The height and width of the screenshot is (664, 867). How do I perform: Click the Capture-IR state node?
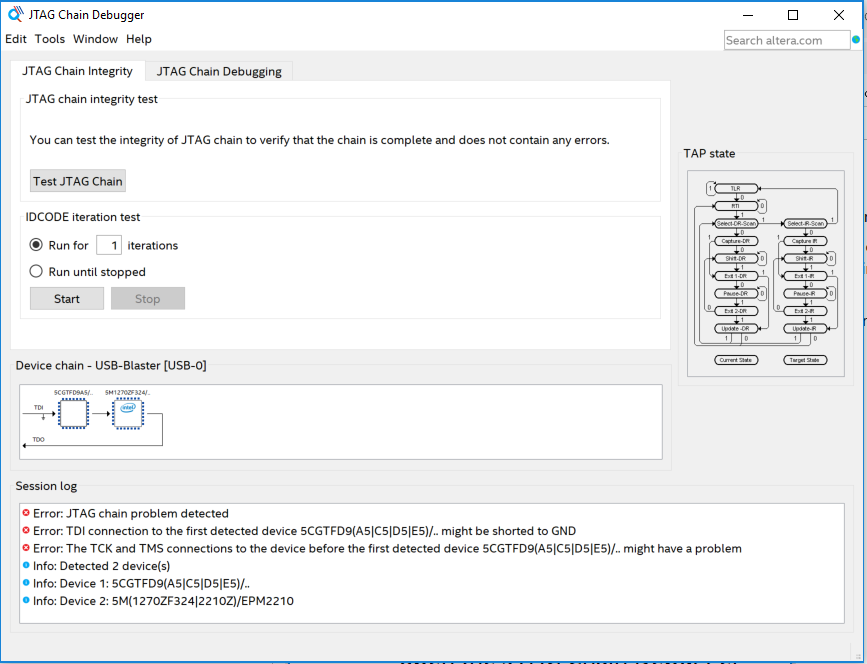(805, 241)
